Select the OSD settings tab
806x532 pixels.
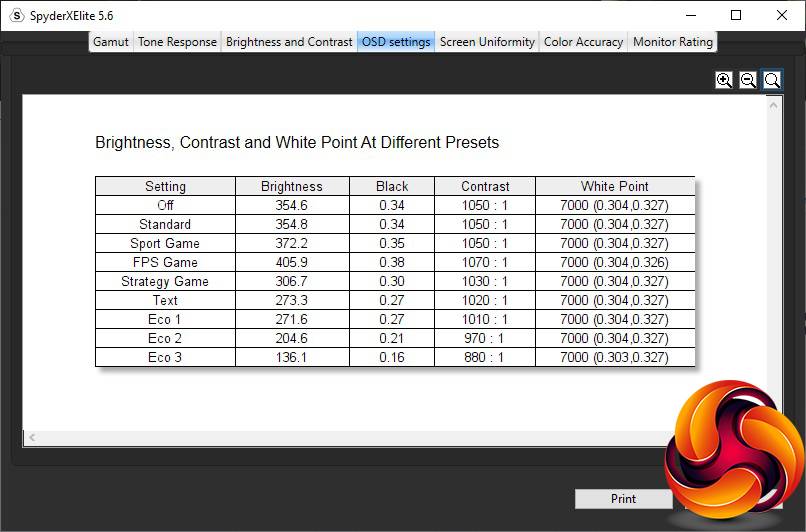pyautogui.click(x=396, y=42)
